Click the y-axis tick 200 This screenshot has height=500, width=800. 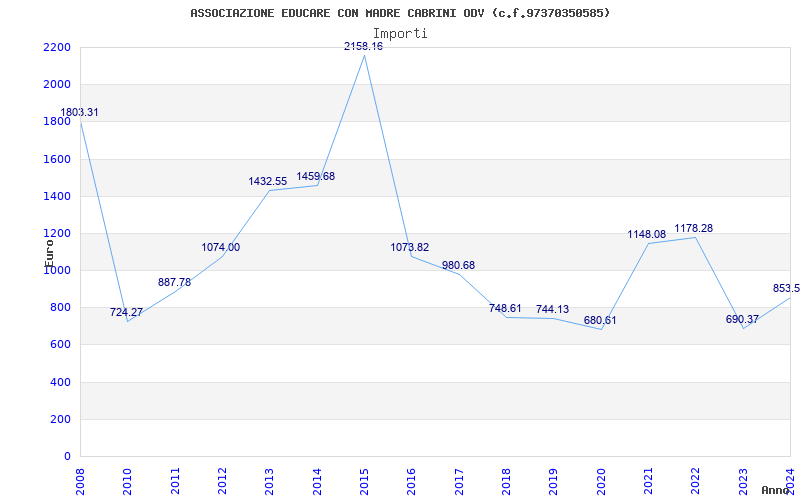click(61, 419)
